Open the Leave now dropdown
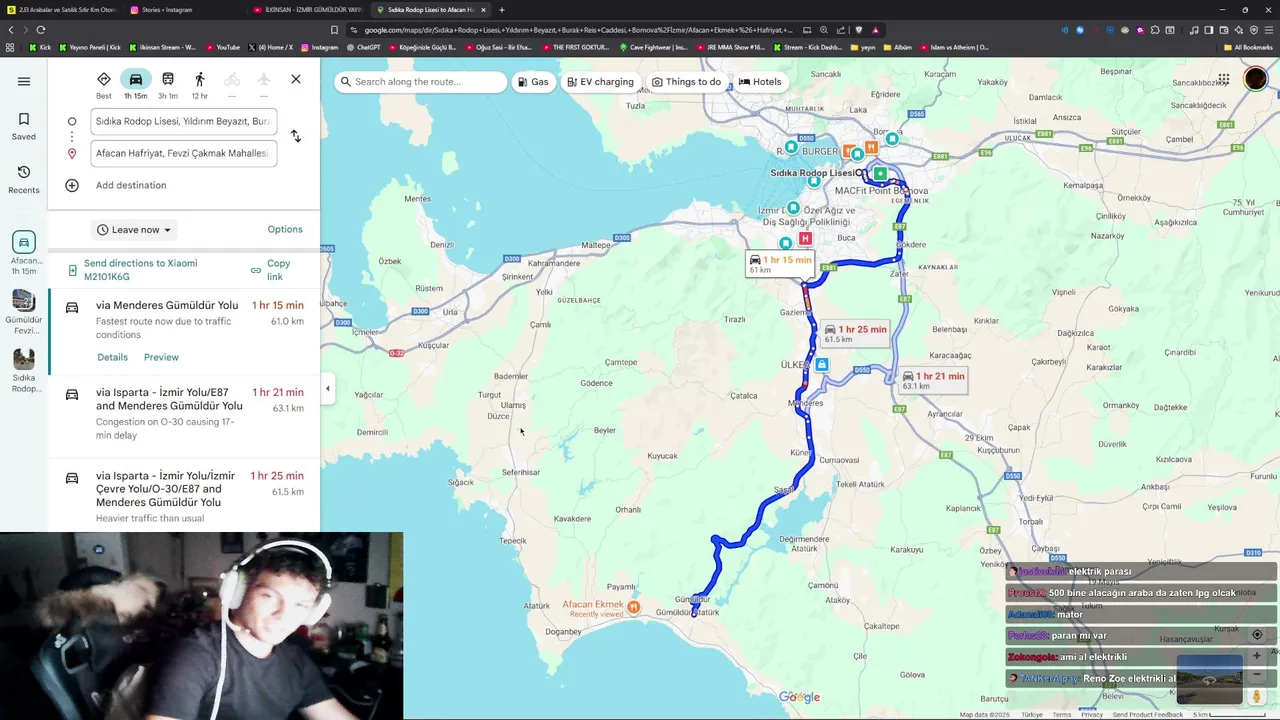 [x=134, y=229]
